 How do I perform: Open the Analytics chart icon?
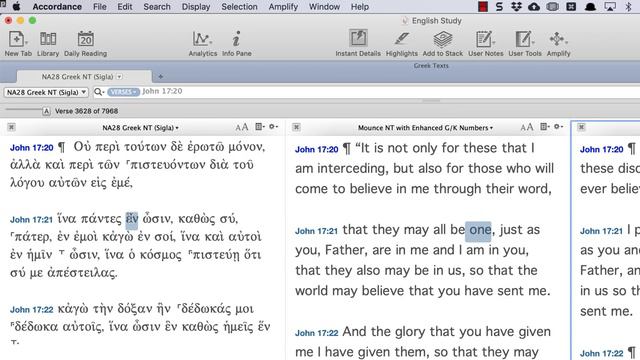pos(202,43)
